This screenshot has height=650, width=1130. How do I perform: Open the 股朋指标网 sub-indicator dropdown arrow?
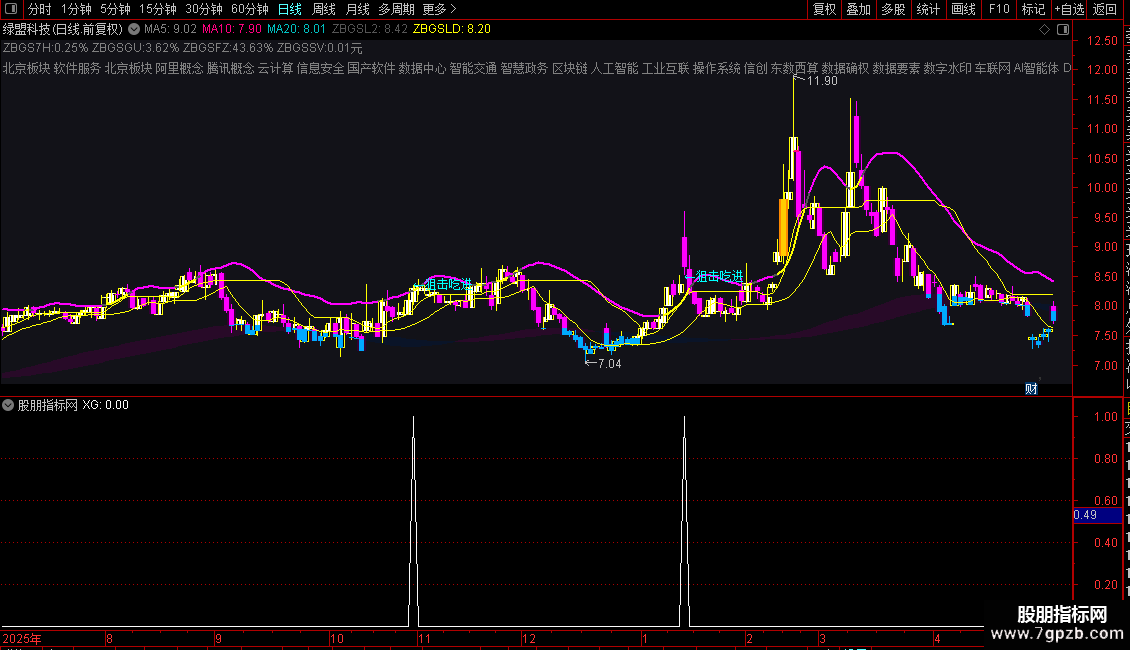8,405
